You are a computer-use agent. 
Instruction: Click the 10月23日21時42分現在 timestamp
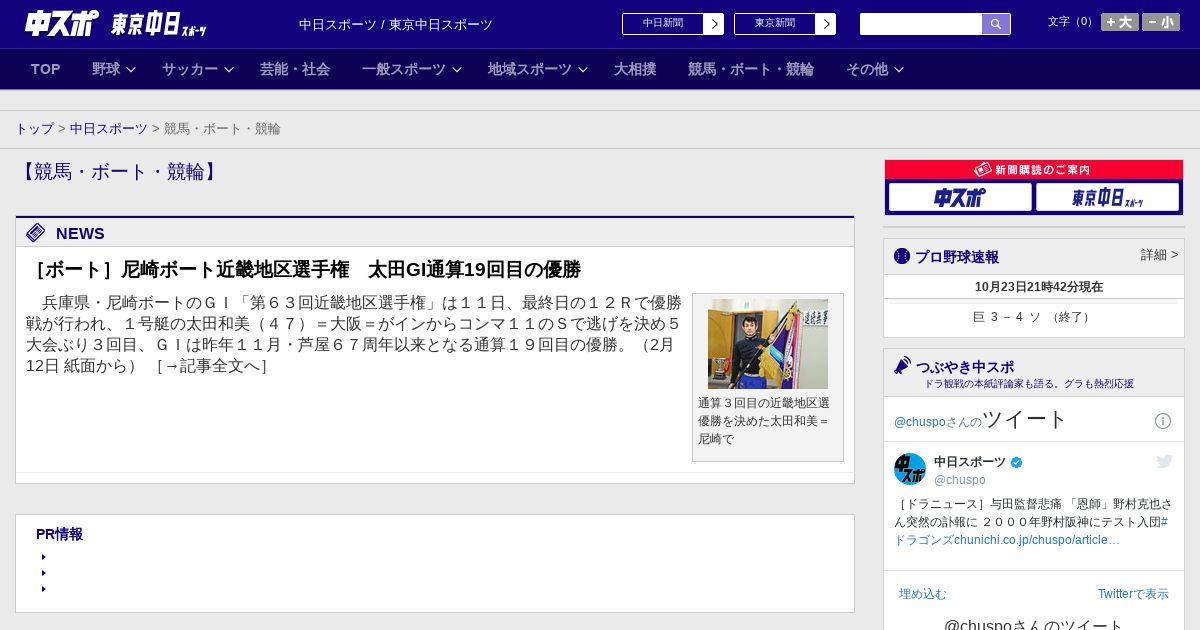1039,287
